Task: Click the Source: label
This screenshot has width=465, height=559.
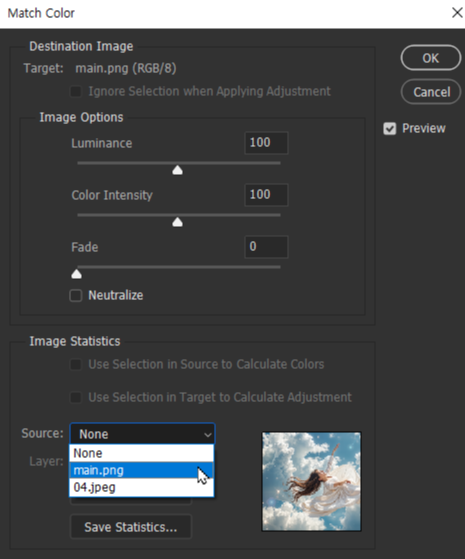Action: (x=42, y=434)
